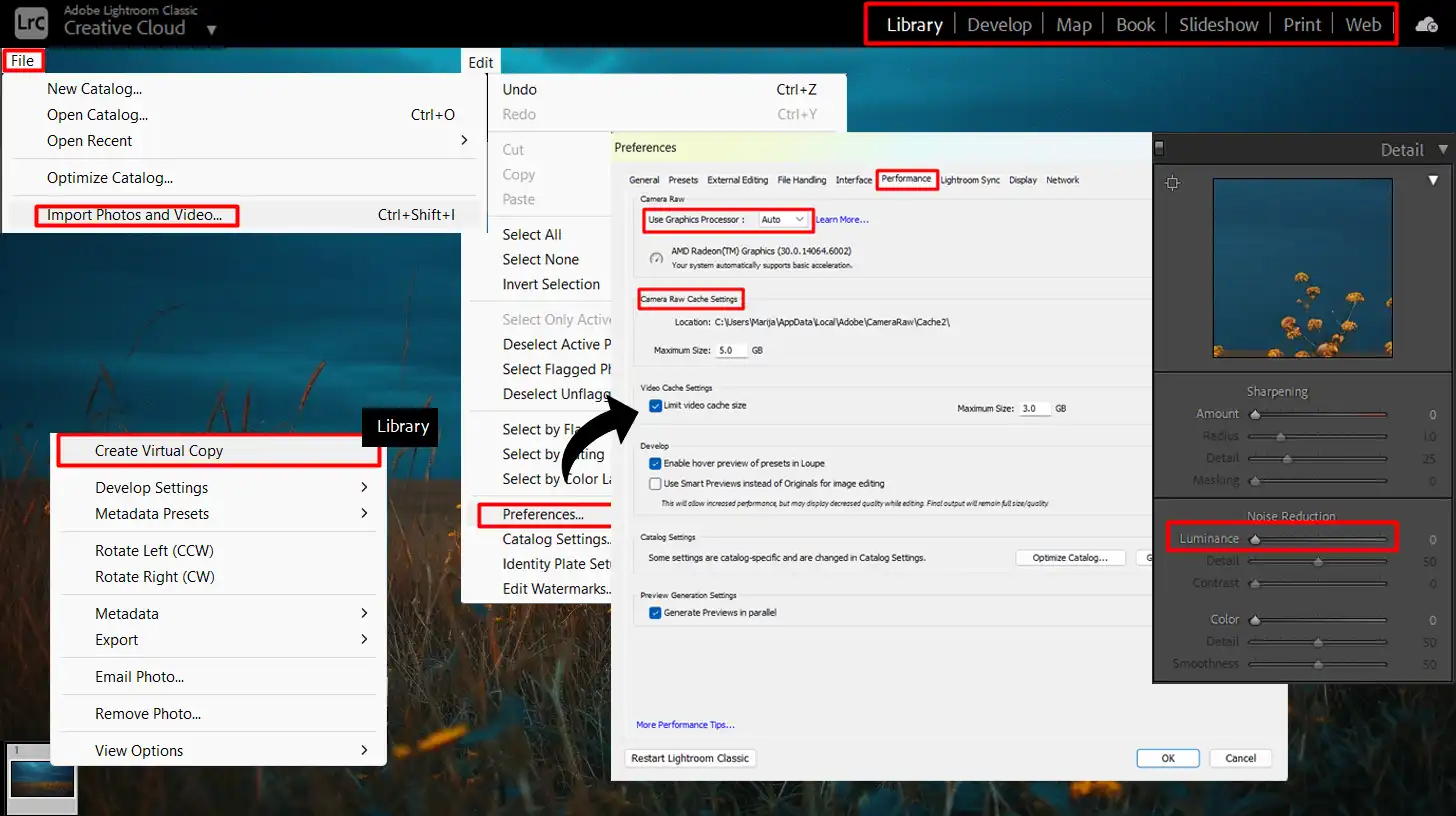Switch to the File Handling preferences tab

(802, 180)
